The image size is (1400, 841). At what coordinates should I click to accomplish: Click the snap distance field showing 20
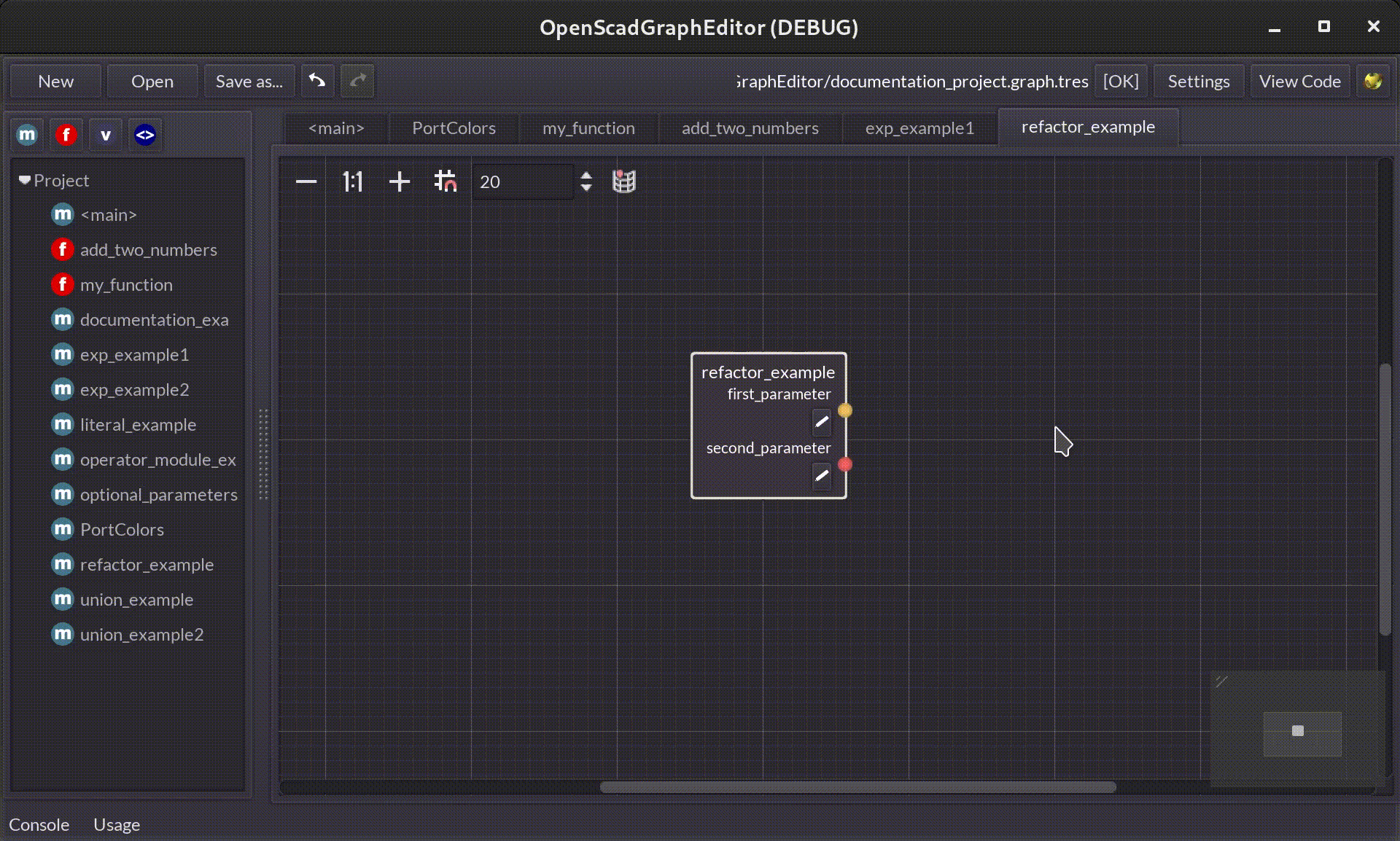click(524, 181)
